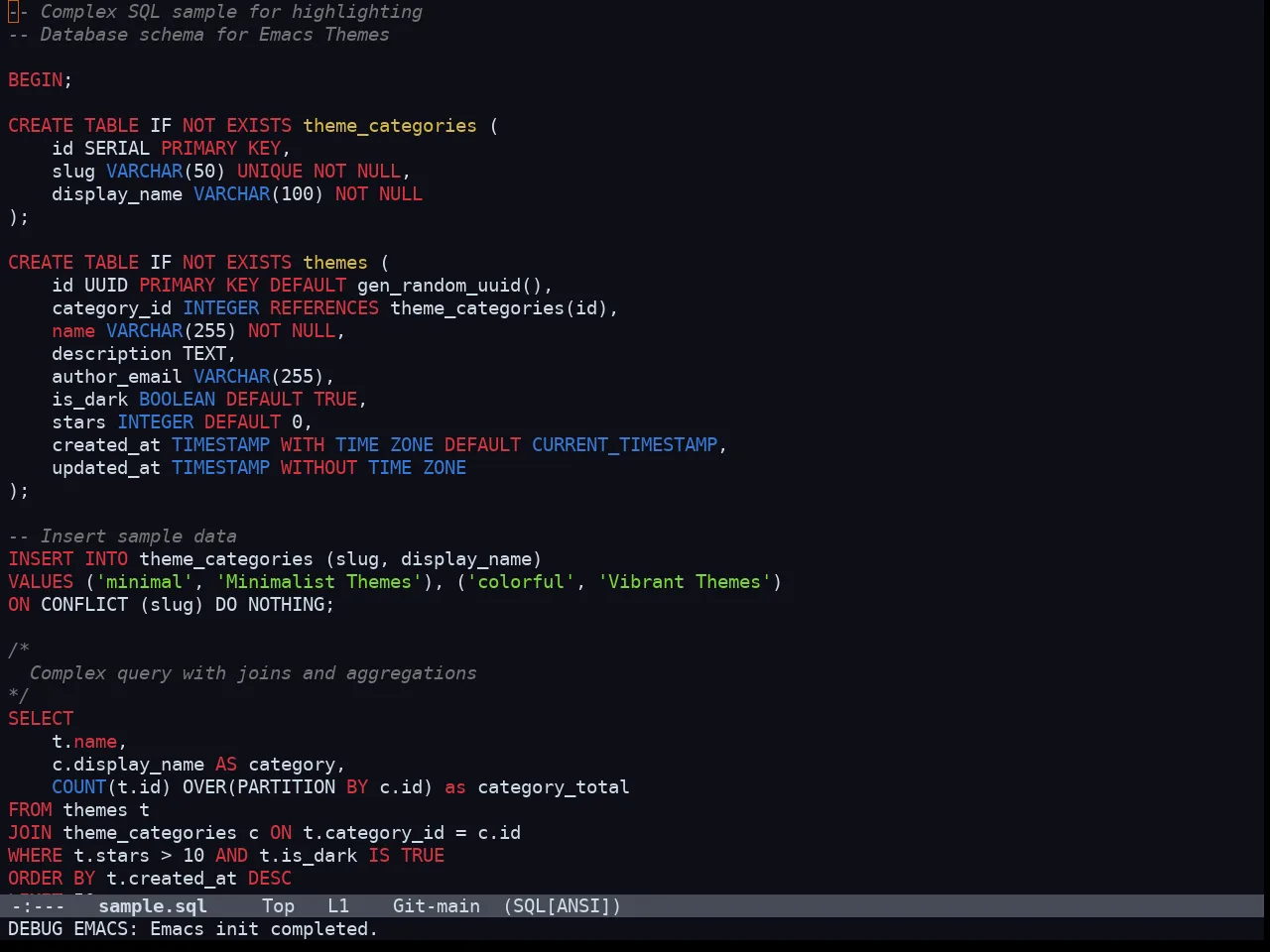Image resolution: width=1270 pixels, height=952 pixels.
Task: Click the COUNT function in the query
Action: click(x=79, y=787)
